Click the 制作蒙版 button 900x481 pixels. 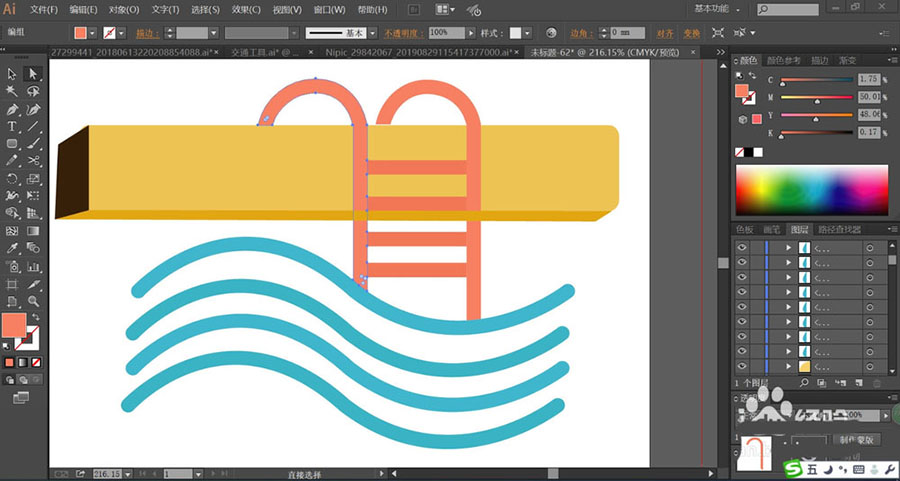point(857,440)
